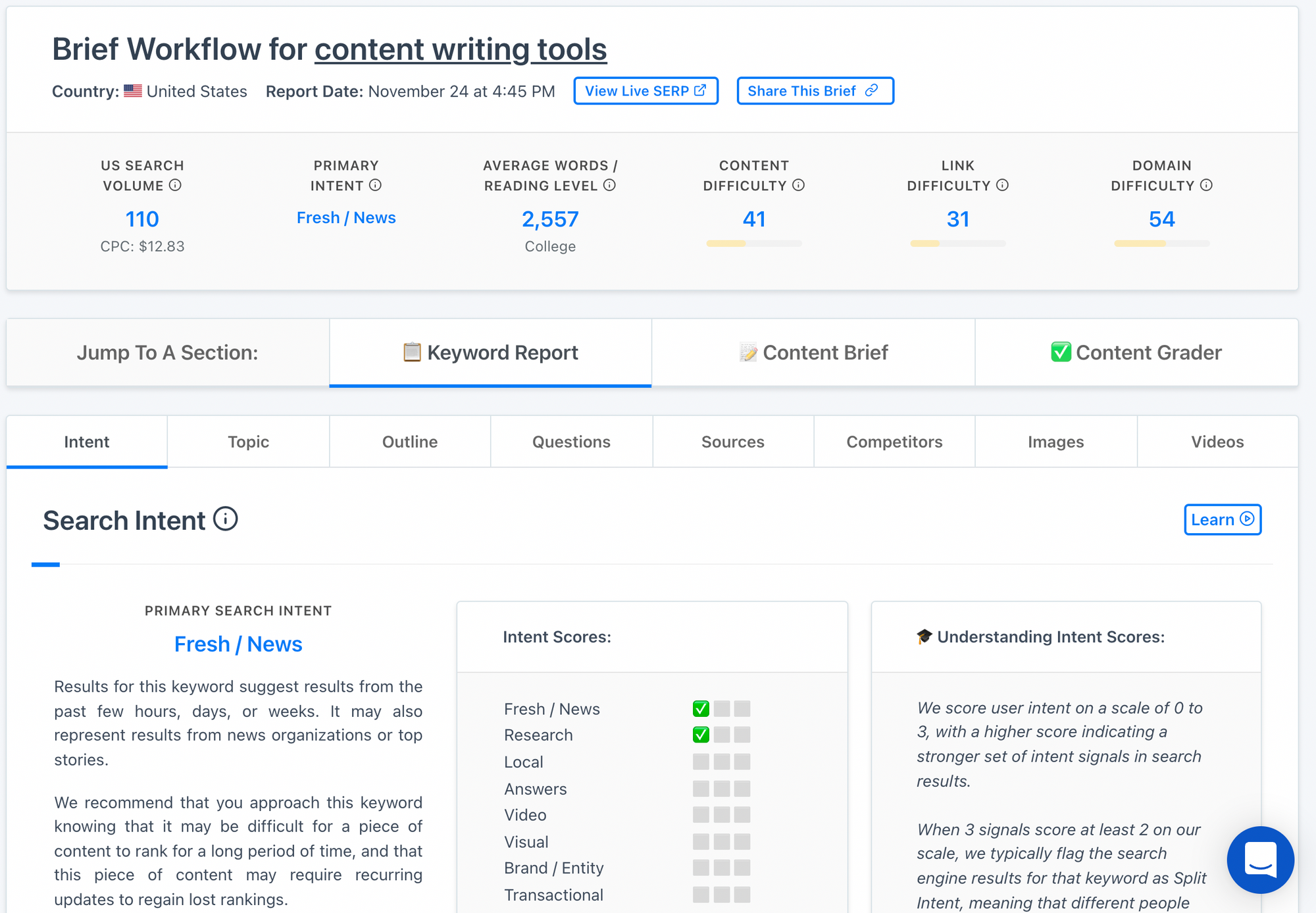Viewport: 1316px width, 913px height.
Task: Click the Research green checkmark box
Action: point(701,735)
